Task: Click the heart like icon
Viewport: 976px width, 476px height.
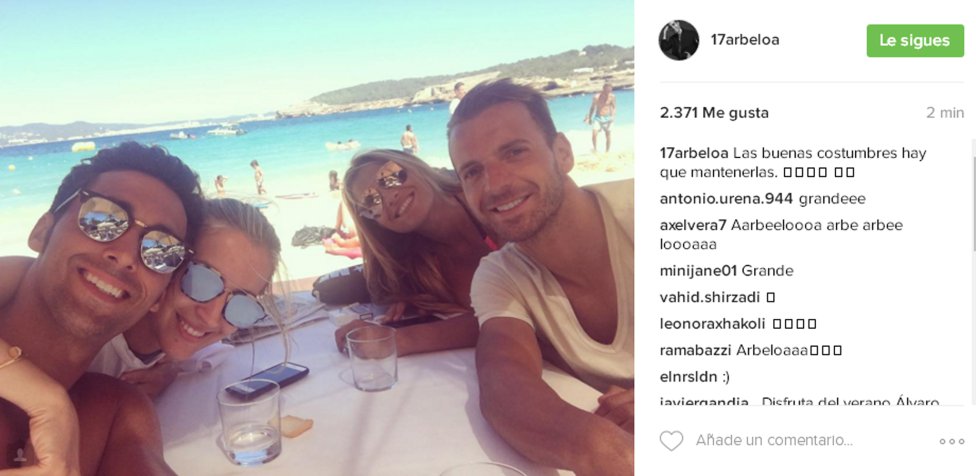Action: [x=671, y=441]
